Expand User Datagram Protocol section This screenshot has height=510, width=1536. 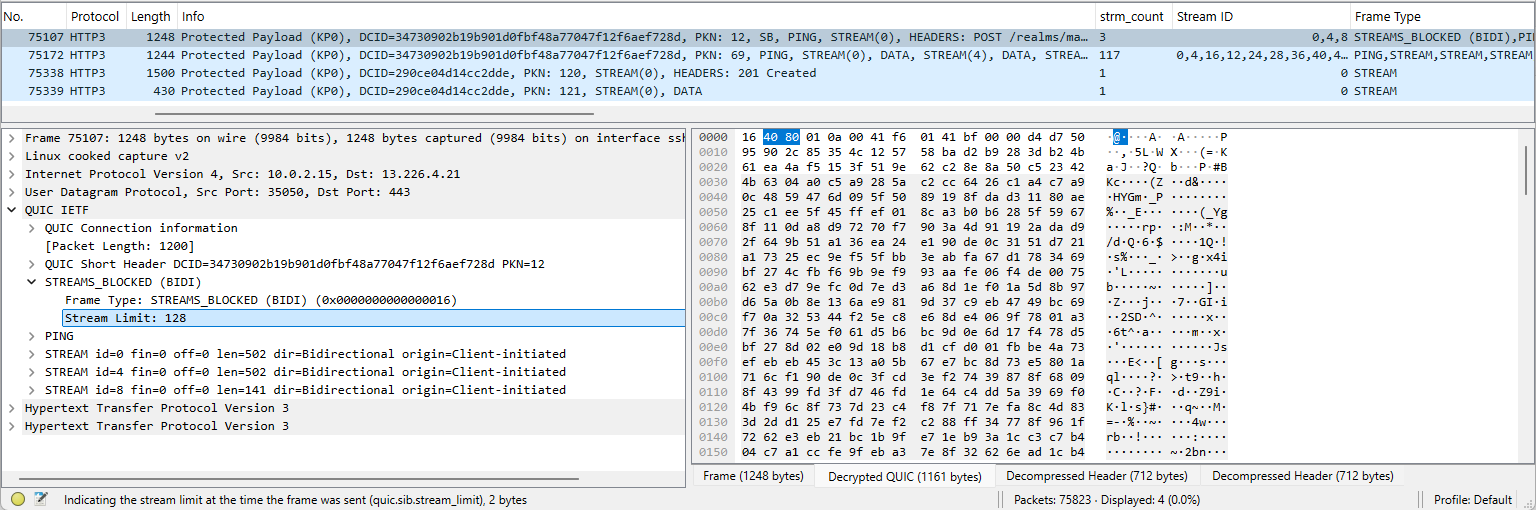(11, 192)
